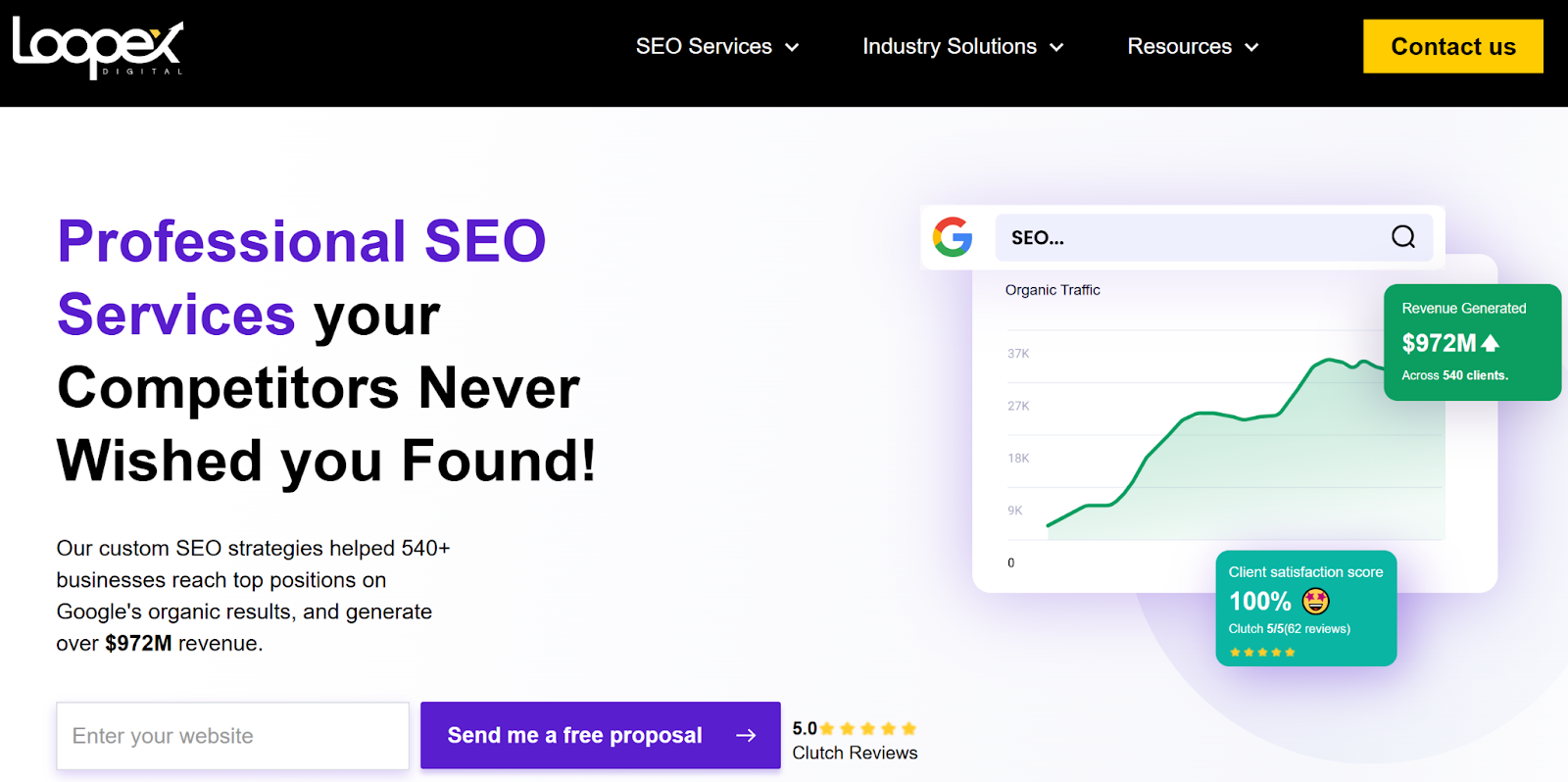This screenshot has height=782, width=1568.
Task: Click the upward arrow beside $972M
Action: [1491, 343]
